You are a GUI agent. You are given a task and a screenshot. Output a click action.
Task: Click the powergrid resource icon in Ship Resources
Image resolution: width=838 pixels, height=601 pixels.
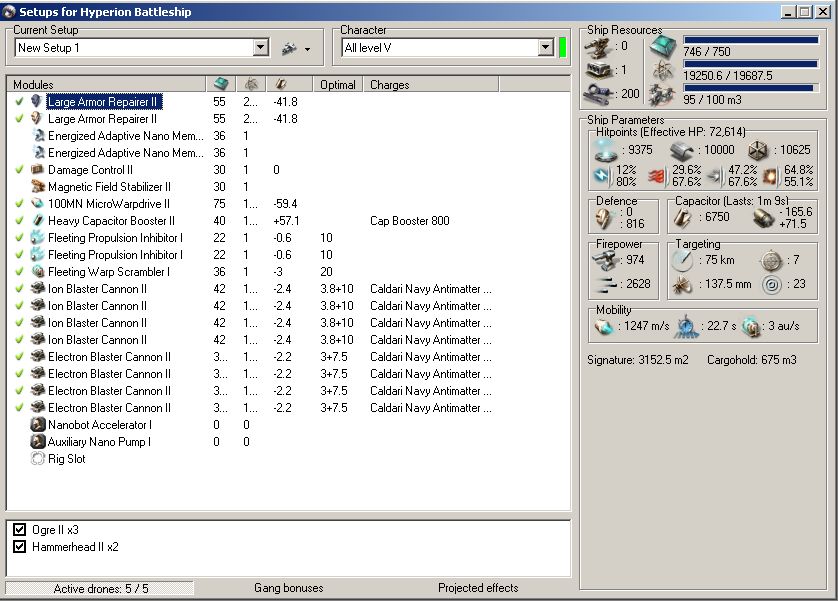[x=663, y=71]
